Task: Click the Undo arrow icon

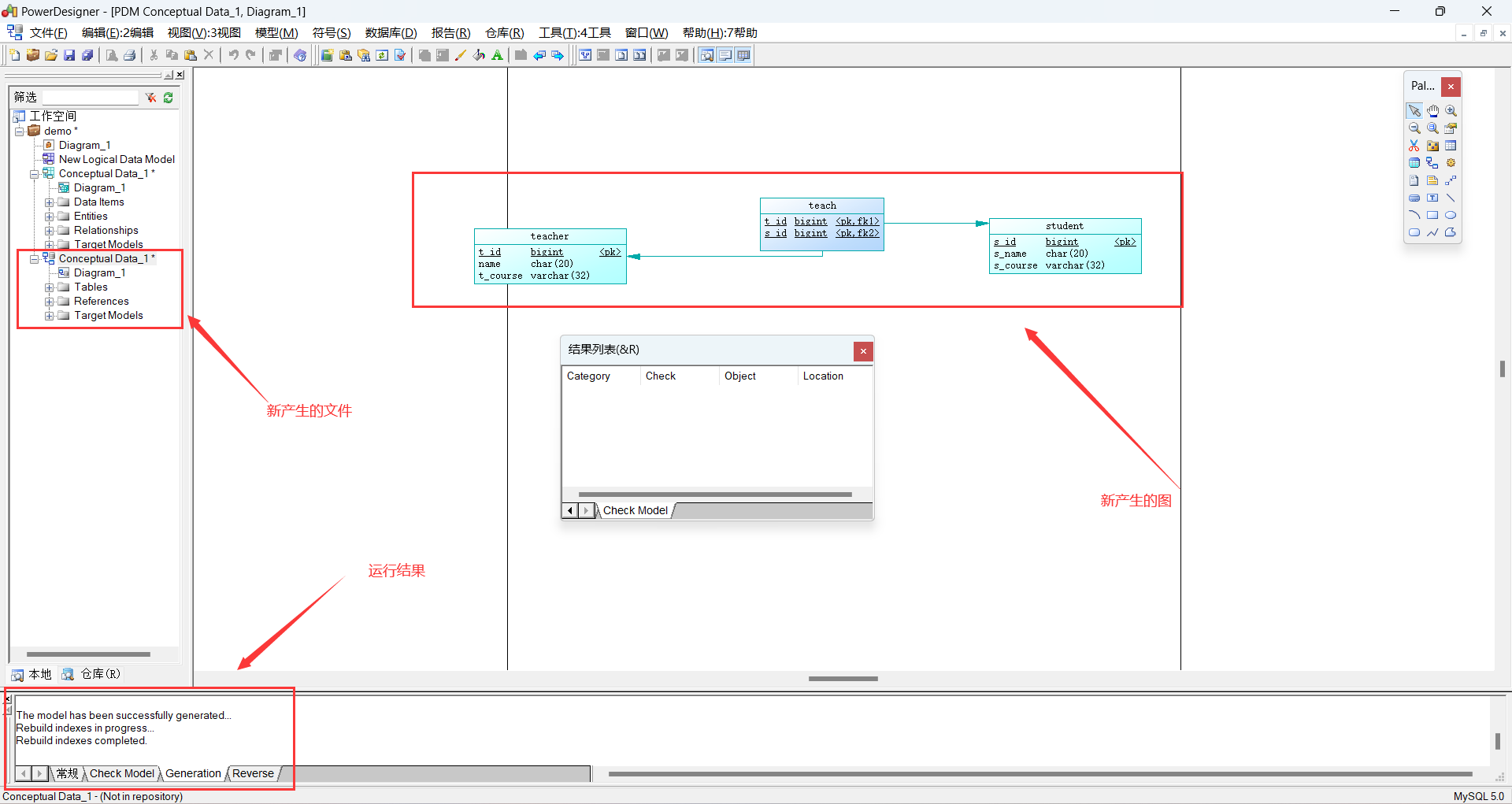Action: click(233, 55)
